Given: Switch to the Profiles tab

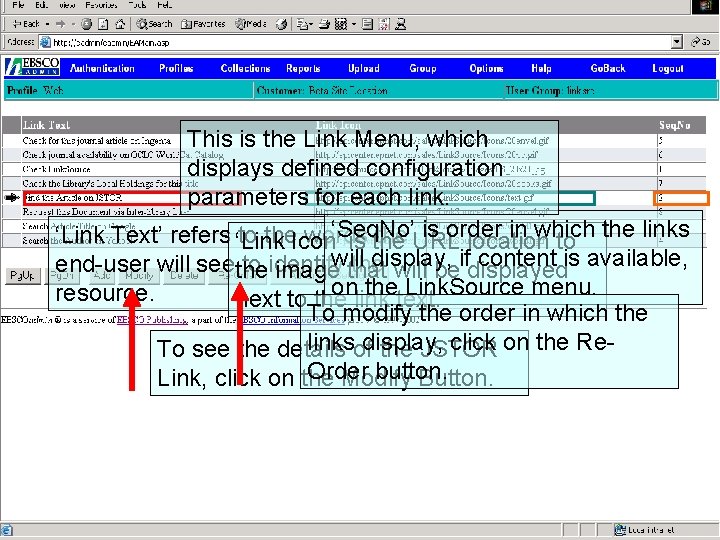Looking at the screenshot, I should click(176, 68).
